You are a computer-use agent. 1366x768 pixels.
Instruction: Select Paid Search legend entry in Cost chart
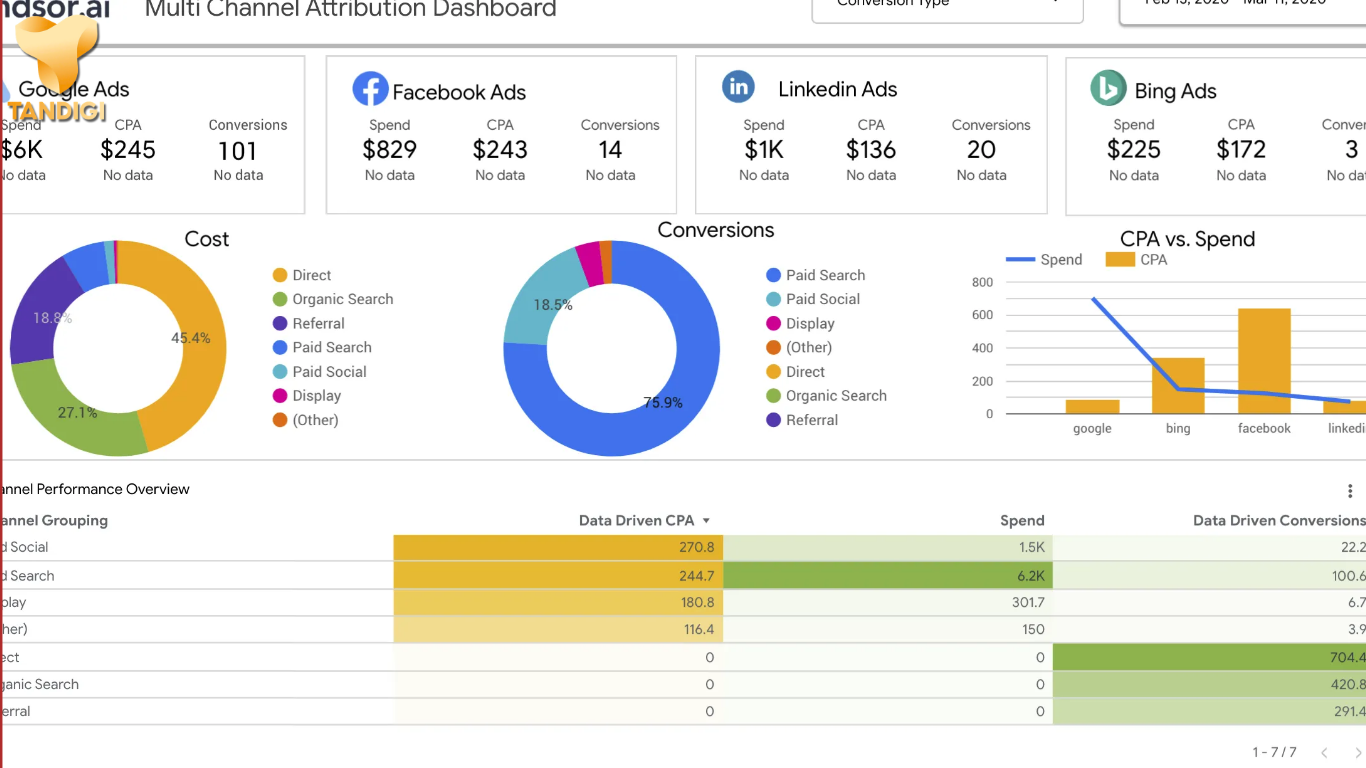tap(322, 347)
